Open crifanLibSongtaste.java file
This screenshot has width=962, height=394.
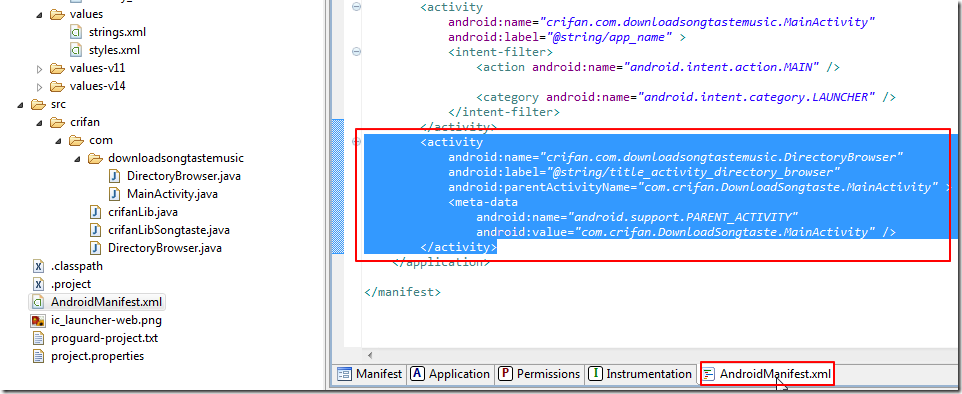169,231
